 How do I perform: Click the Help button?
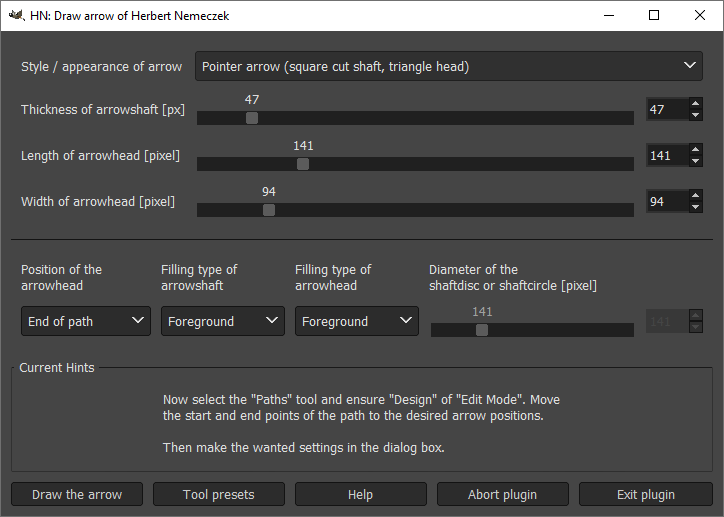click(x=361, y=494)
